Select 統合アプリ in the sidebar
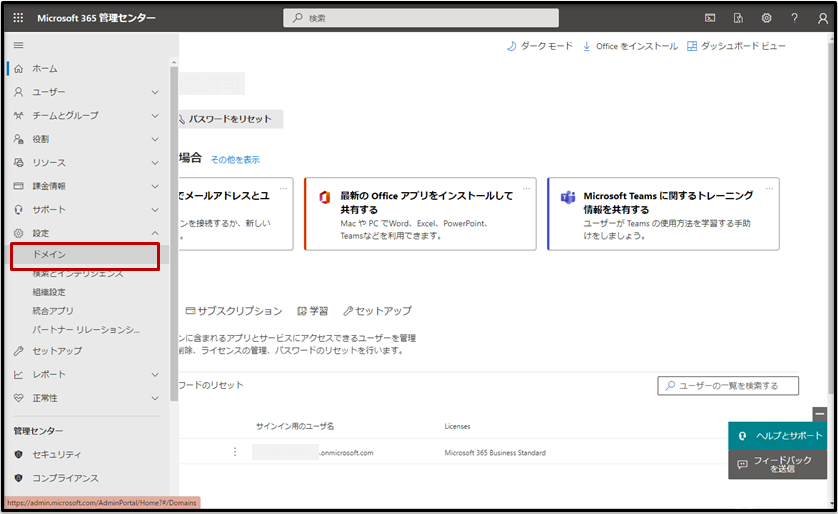 point(53,311)
